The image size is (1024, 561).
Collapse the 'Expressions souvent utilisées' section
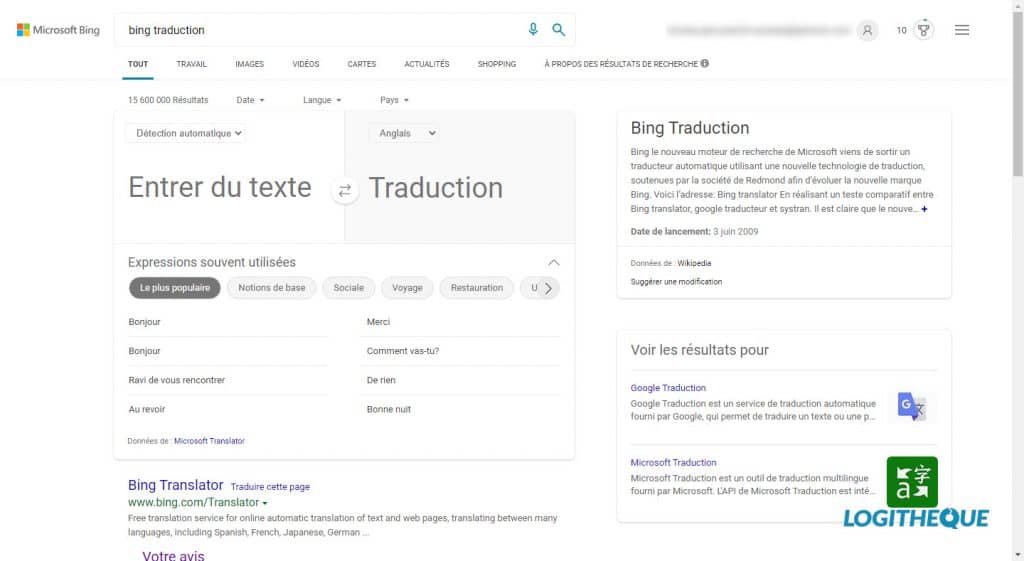click(x=554, y=262)
